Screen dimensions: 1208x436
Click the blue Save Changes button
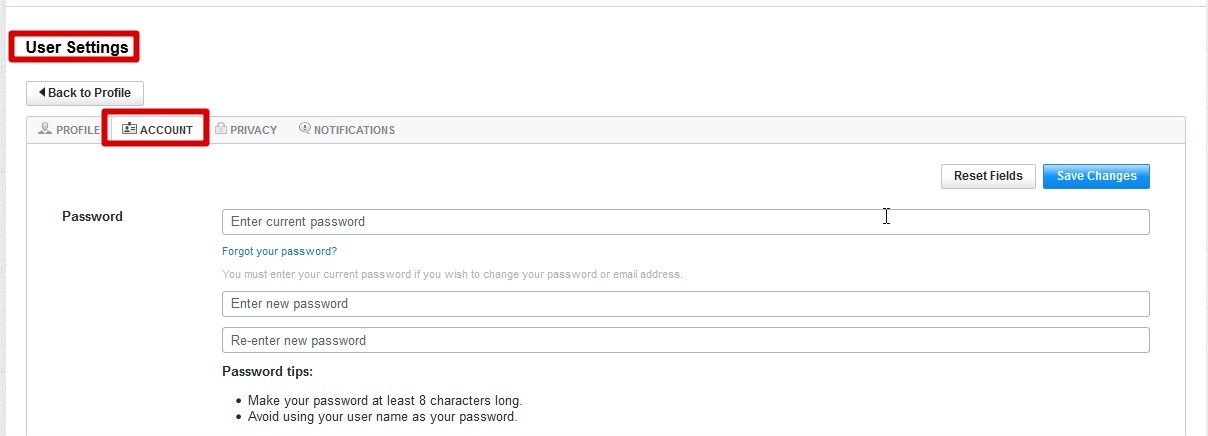[x=1096, y=176]
